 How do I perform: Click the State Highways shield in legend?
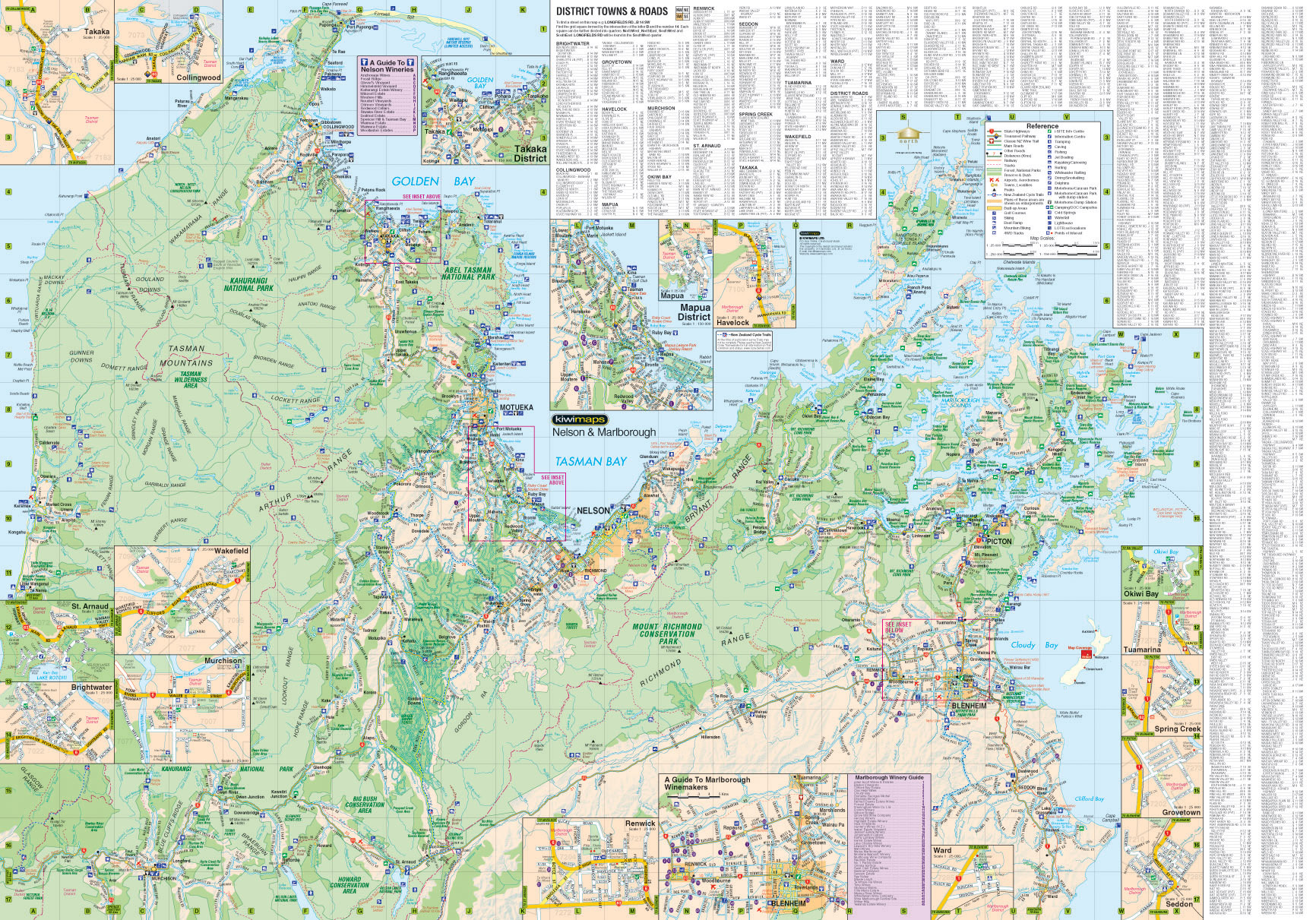(x=992, y=131)
